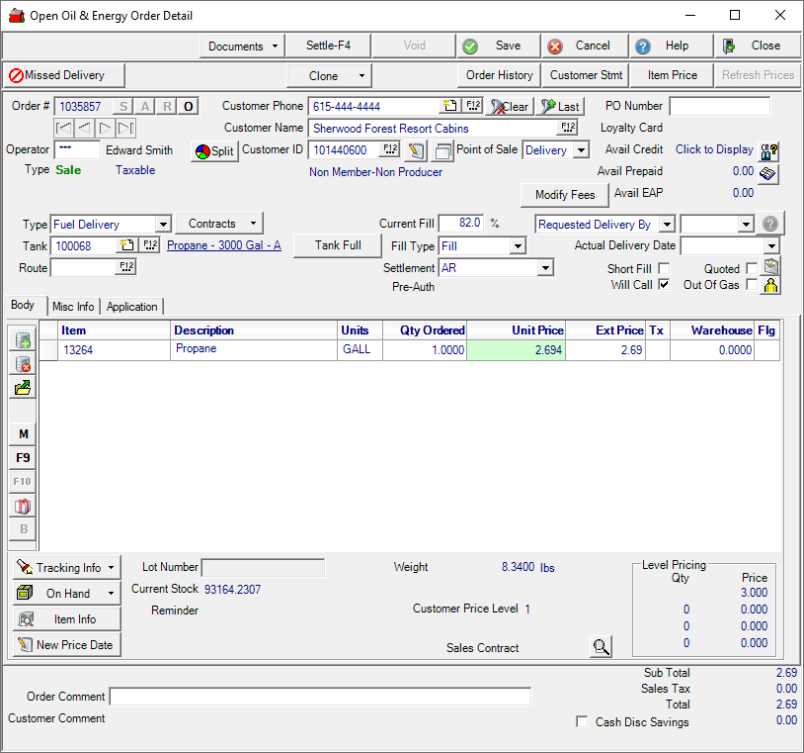Click the notepad icon beside Customer ID
This screenshot has width=804, height=753.
[x=416, y=151]
